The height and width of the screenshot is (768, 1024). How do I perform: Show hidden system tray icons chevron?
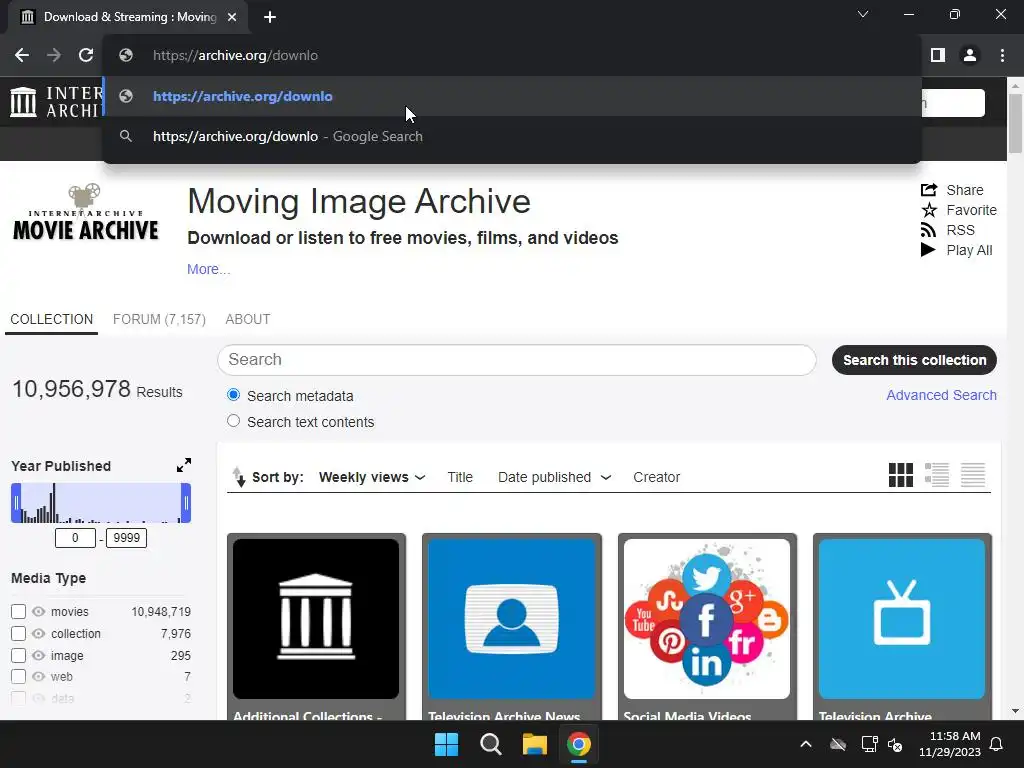(806, 744)
